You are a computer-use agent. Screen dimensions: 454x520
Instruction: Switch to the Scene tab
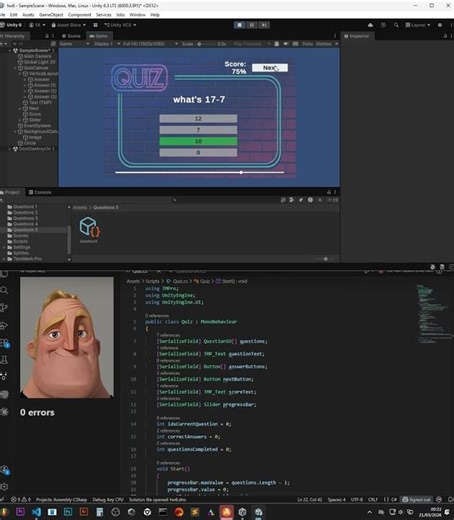click(71, 36)
